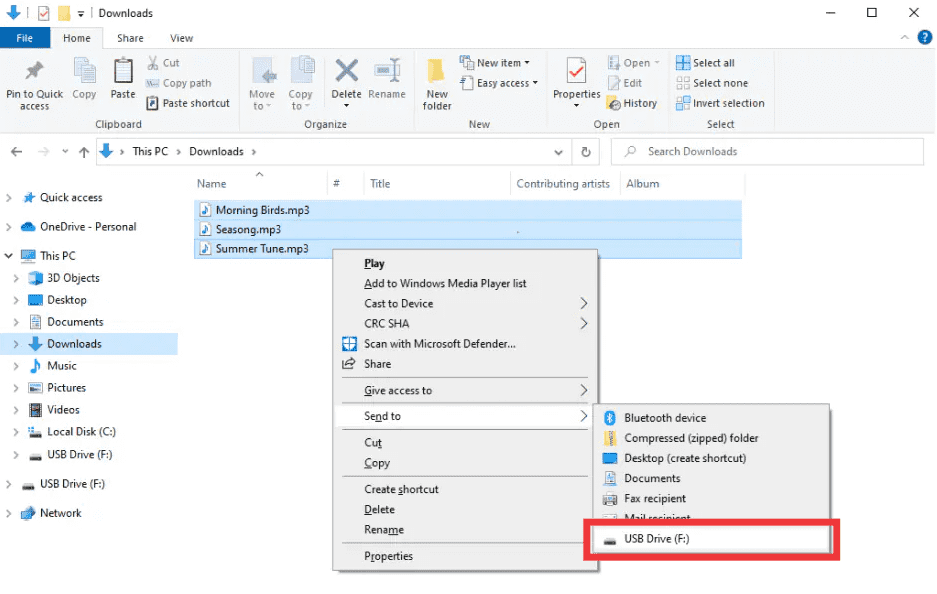Open the File tab
This screenshot has height=594, width=937.
tap(25, 38)
